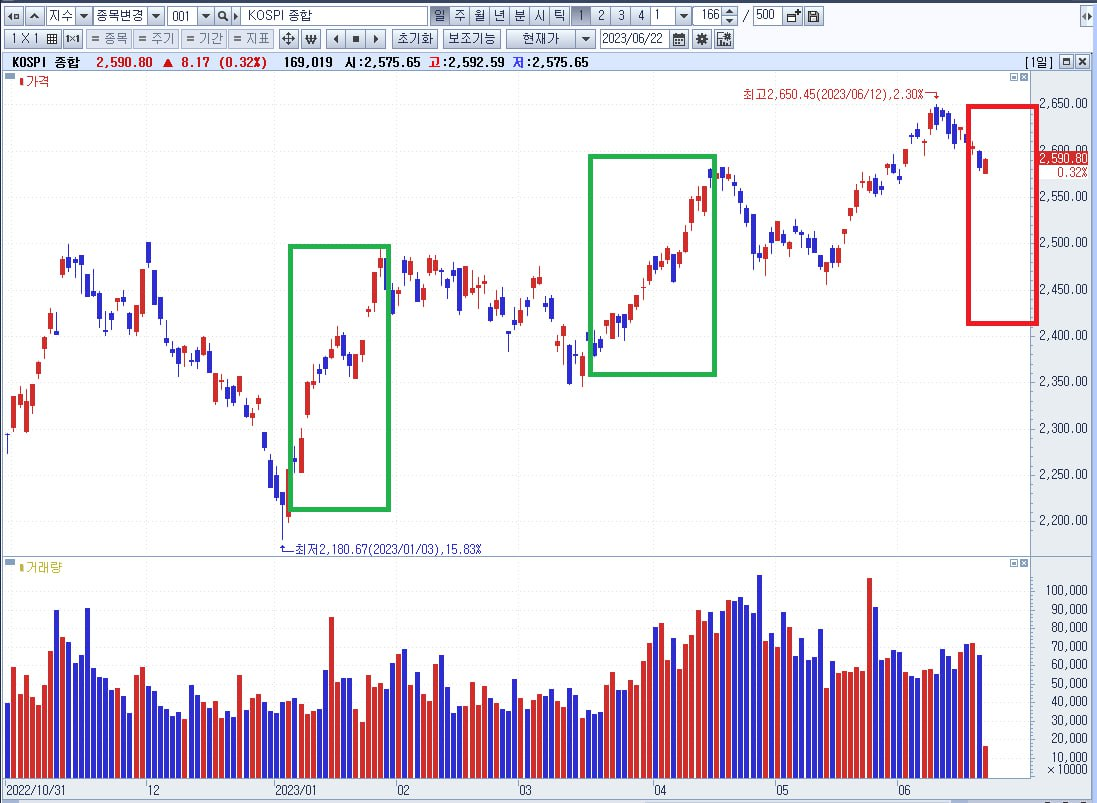Toggle the = 기간 sync button
Screen dimensions: 1097x803
(204, 38)
